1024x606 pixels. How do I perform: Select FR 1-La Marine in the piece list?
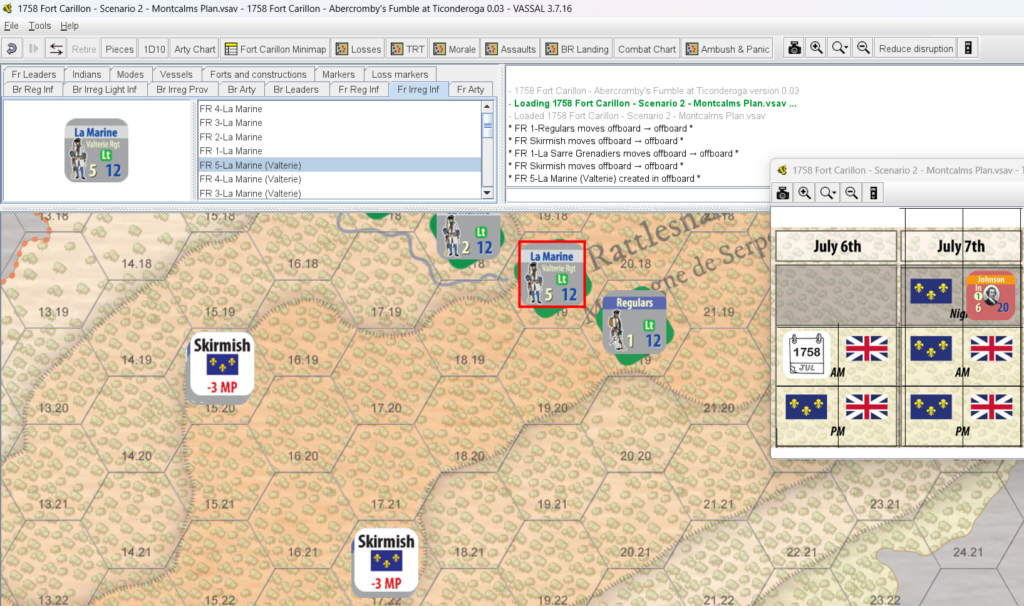tap(339, 151)
